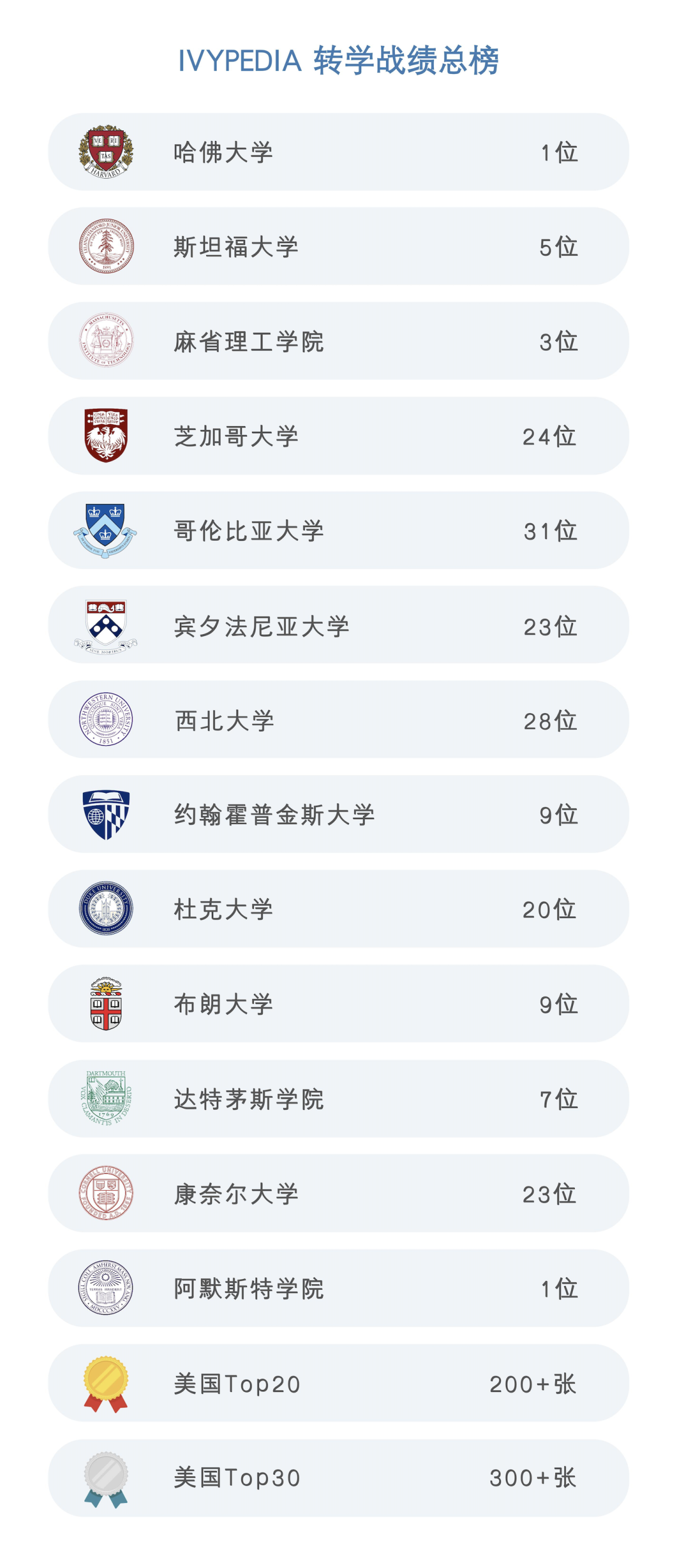
Task: Select the Duke University seal
Action: [106, 908]
